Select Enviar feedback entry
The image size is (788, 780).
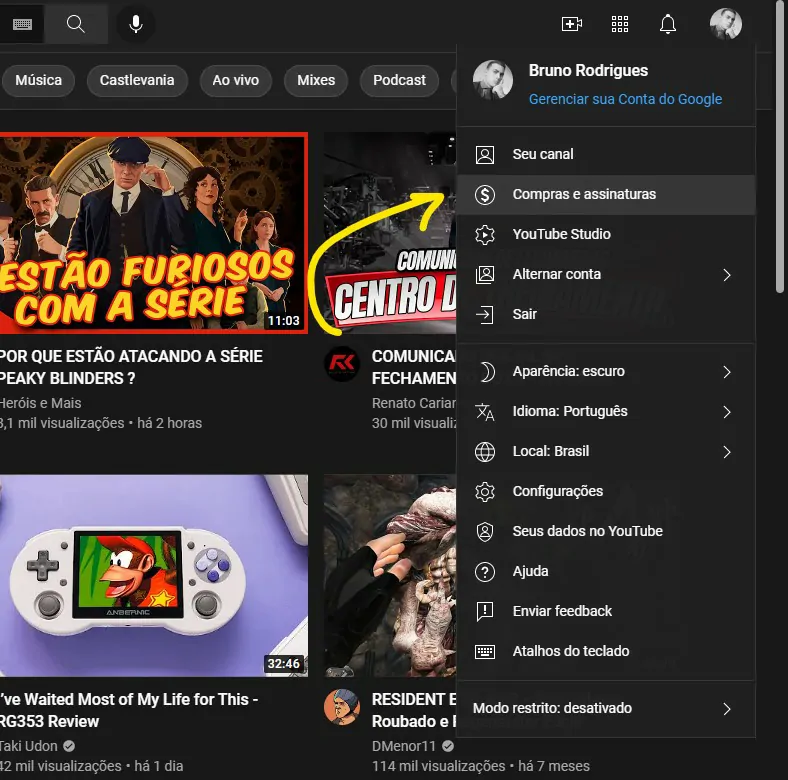click(x=606, y=612)
